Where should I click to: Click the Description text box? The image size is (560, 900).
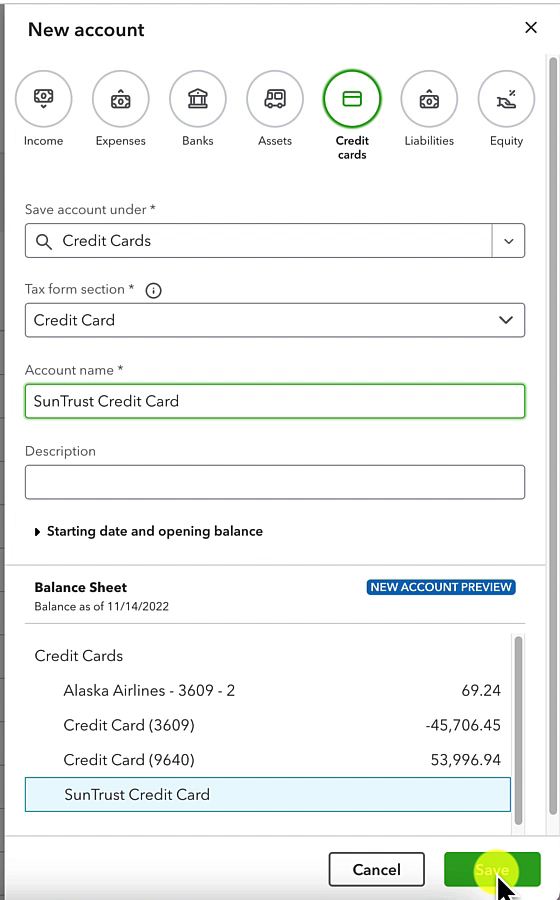[275, 482]
